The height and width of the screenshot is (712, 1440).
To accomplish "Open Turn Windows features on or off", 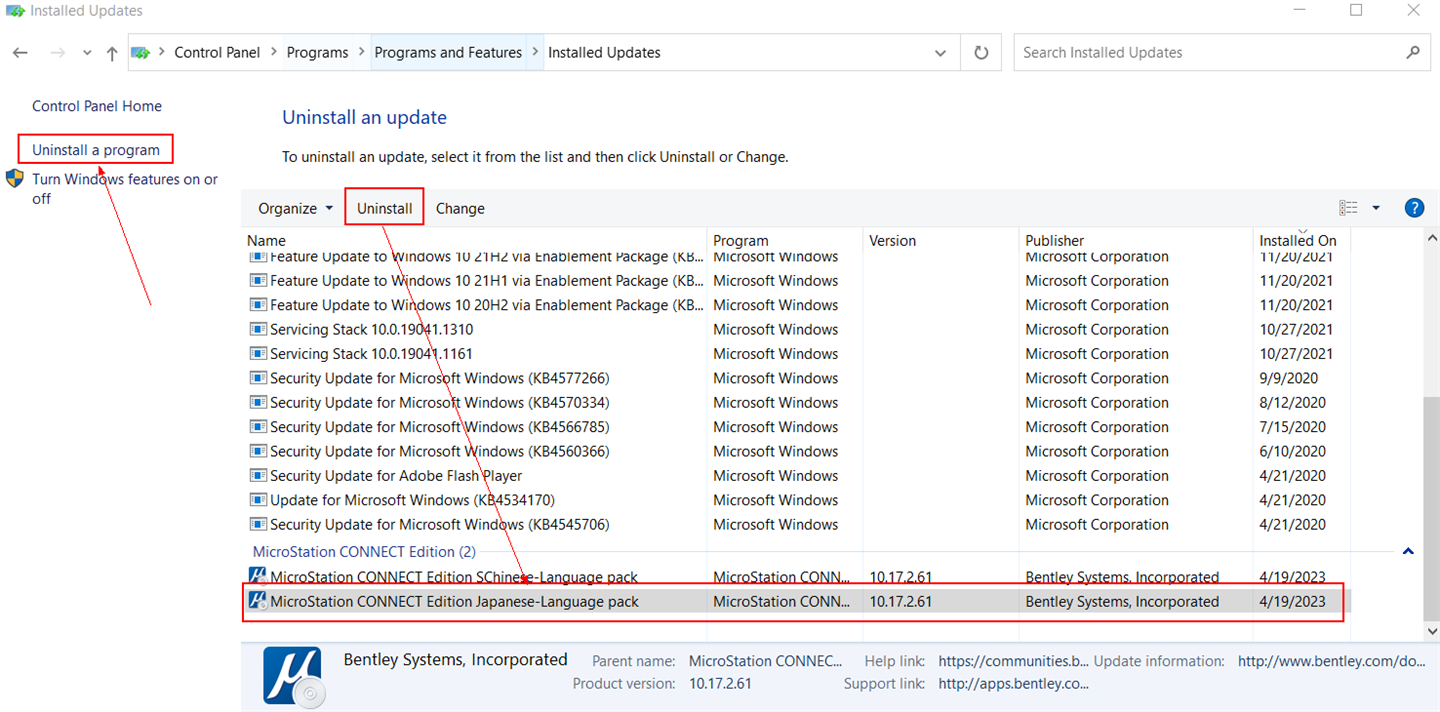I will [125, 189].
